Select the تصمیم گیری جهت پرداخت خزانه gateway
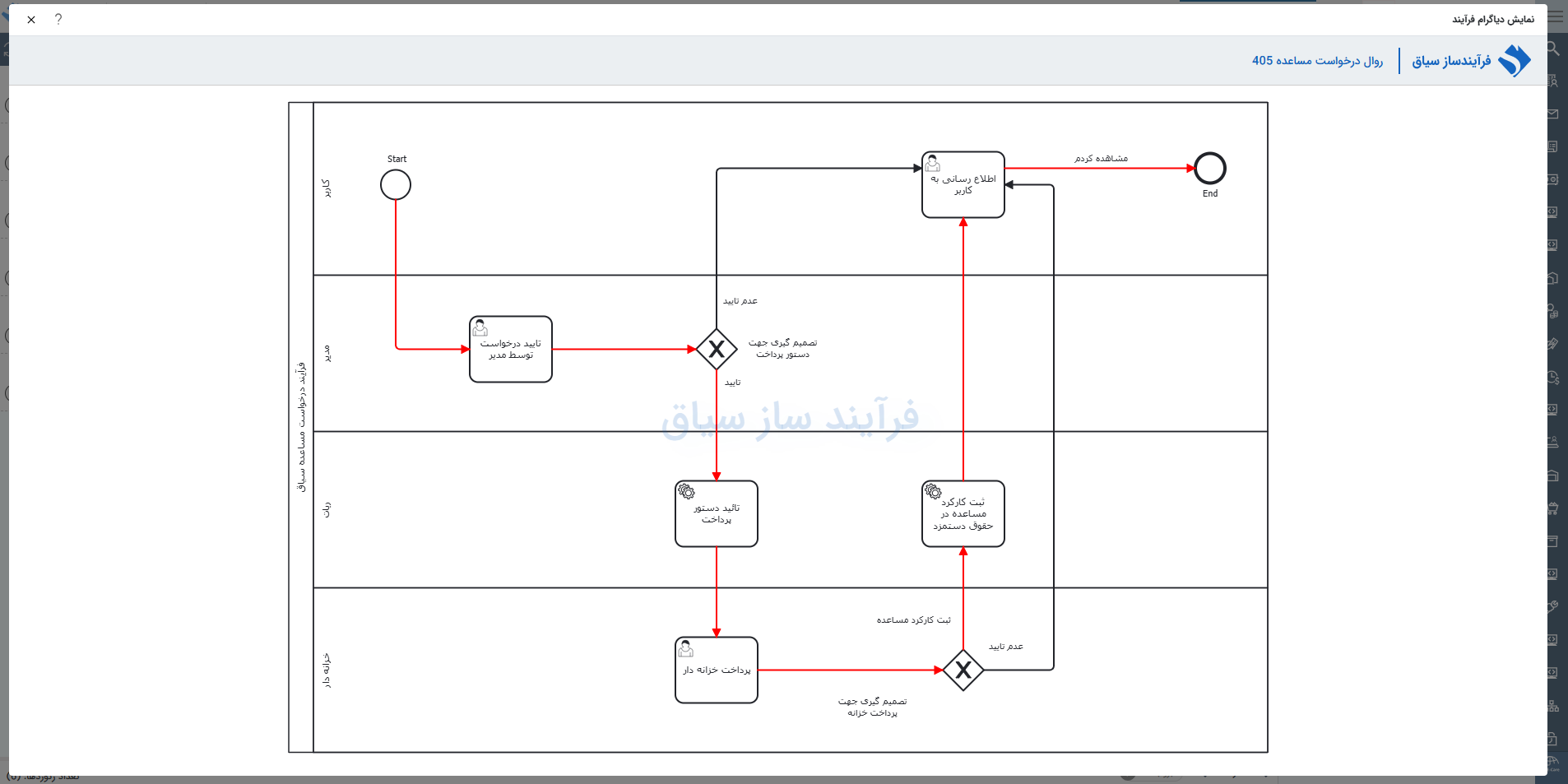This screenshot has width=1568, height=784. point(963,670)
